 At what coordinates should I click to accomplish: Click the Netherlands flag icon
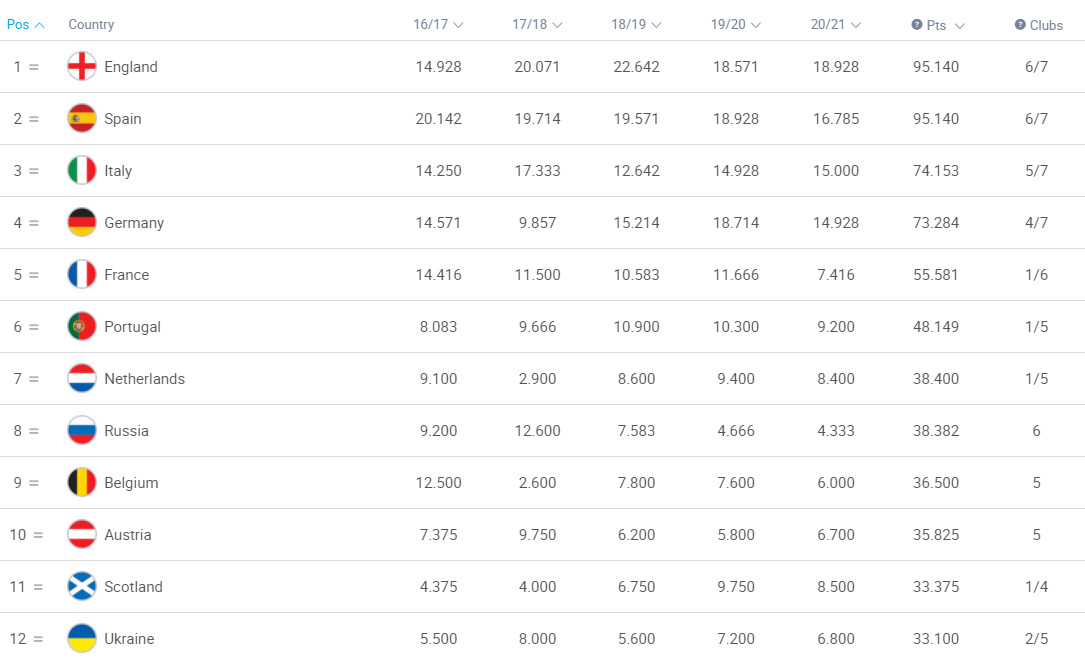coord(82,378)
